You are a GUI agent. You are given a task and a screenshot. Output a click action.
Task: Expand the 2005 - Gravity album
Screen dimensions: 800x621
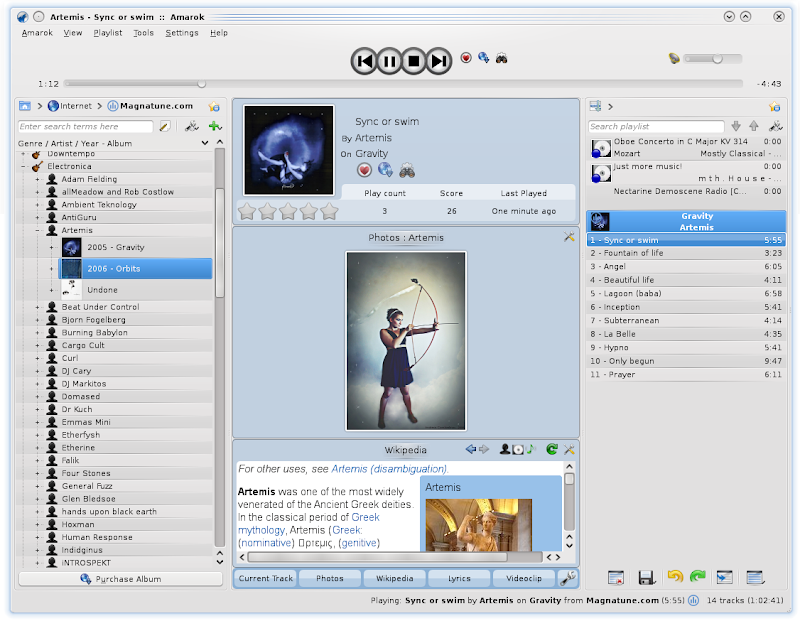click(52, 247)
